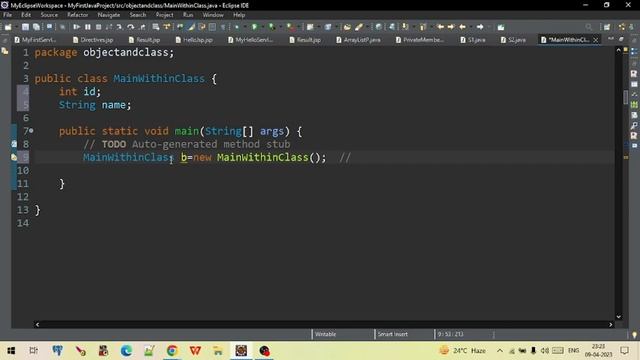Click the 'Smart Insert' status bar entry
This screenshot has height=360, width=640.
pyautogui.click(x=392, y=334)
